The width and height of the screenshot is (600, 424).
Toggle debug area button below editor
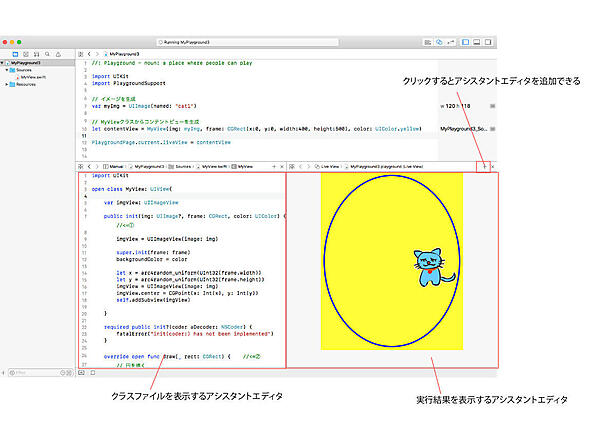click(81, 373)
